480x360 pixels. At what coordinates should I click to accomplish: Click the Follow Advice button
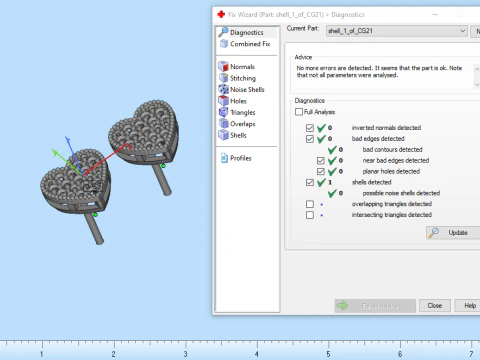point(375,306)
